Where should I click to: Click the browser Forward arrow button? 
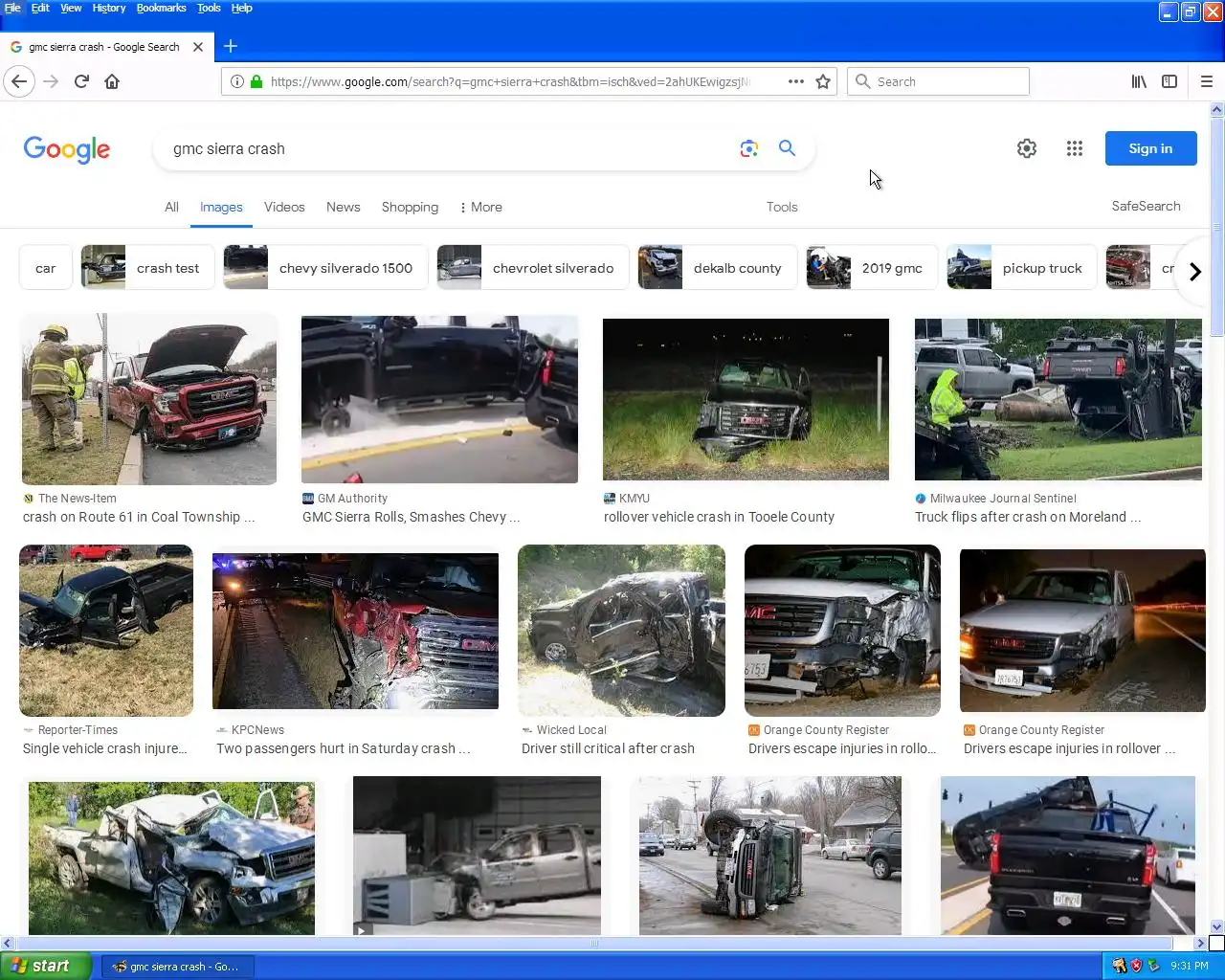click(51, 81)
